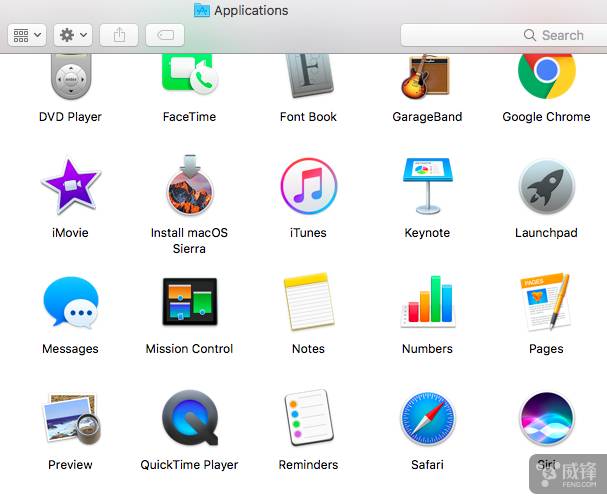
Task: Click the "Reminders" label
Action: (x=308, y=465)
